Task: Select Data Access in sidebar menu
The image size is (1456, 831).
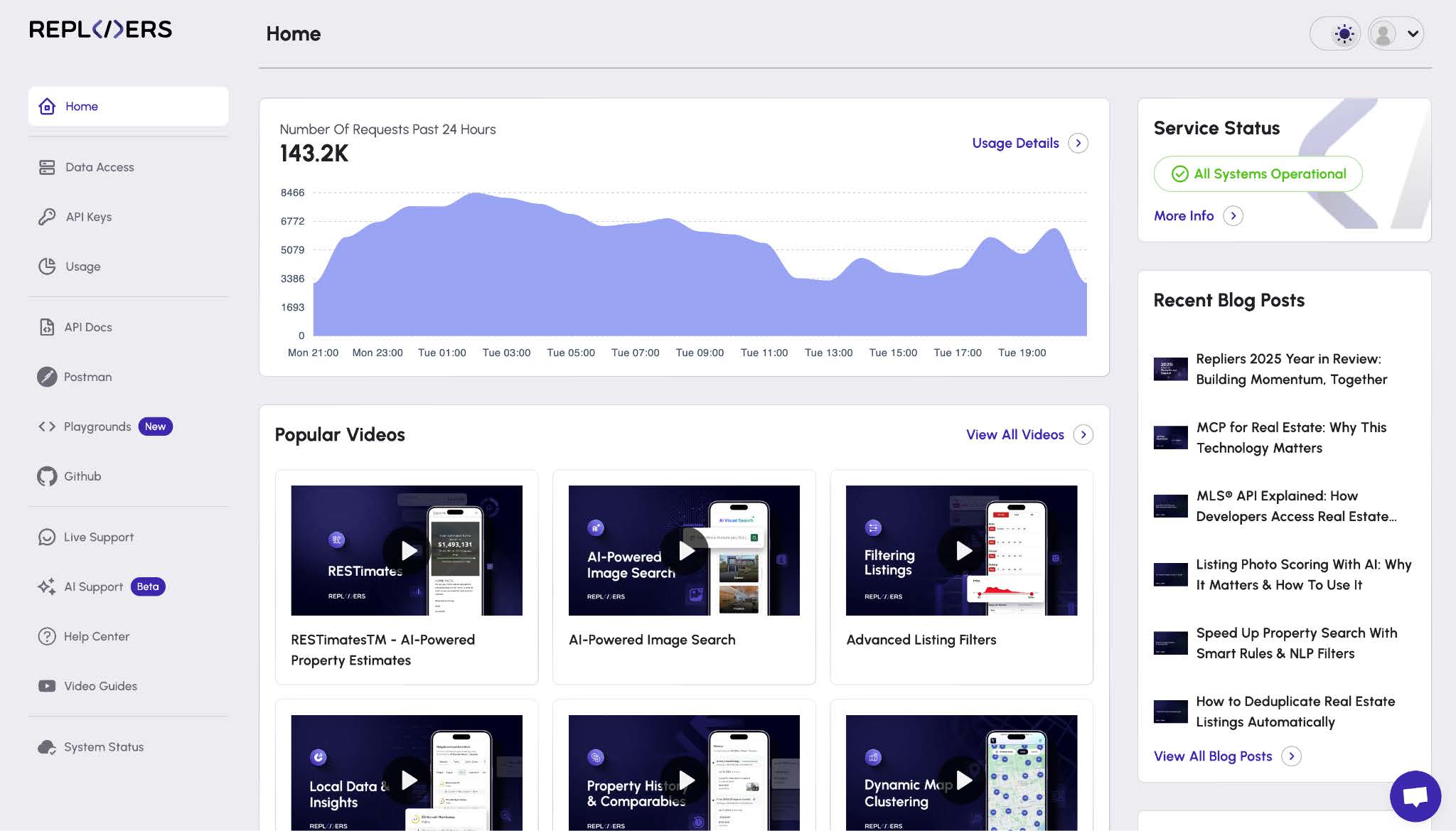Action: [x=100, y=168]
